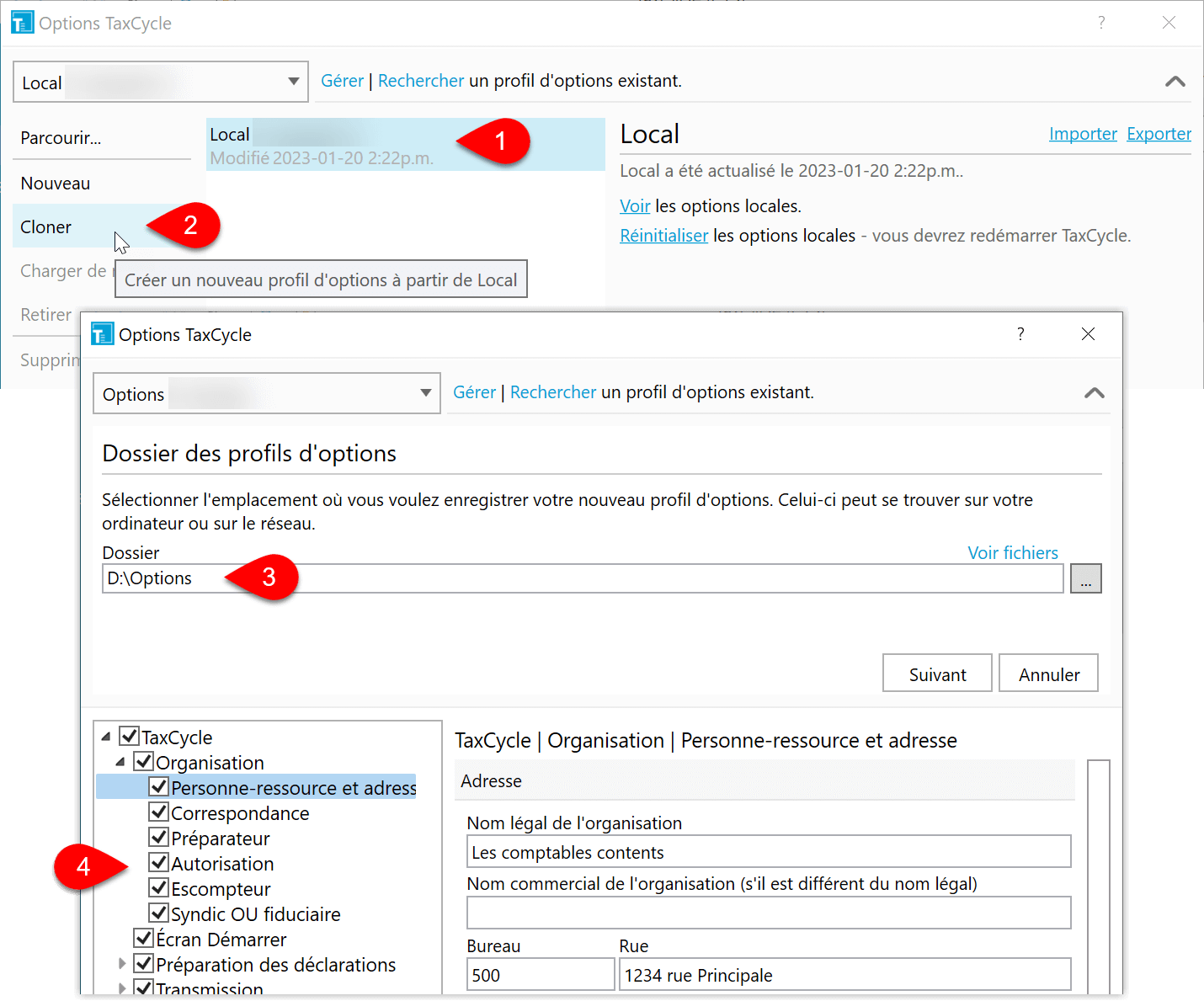
Task: Select Escompteur tree item label
Action: (x=221, y=889)
